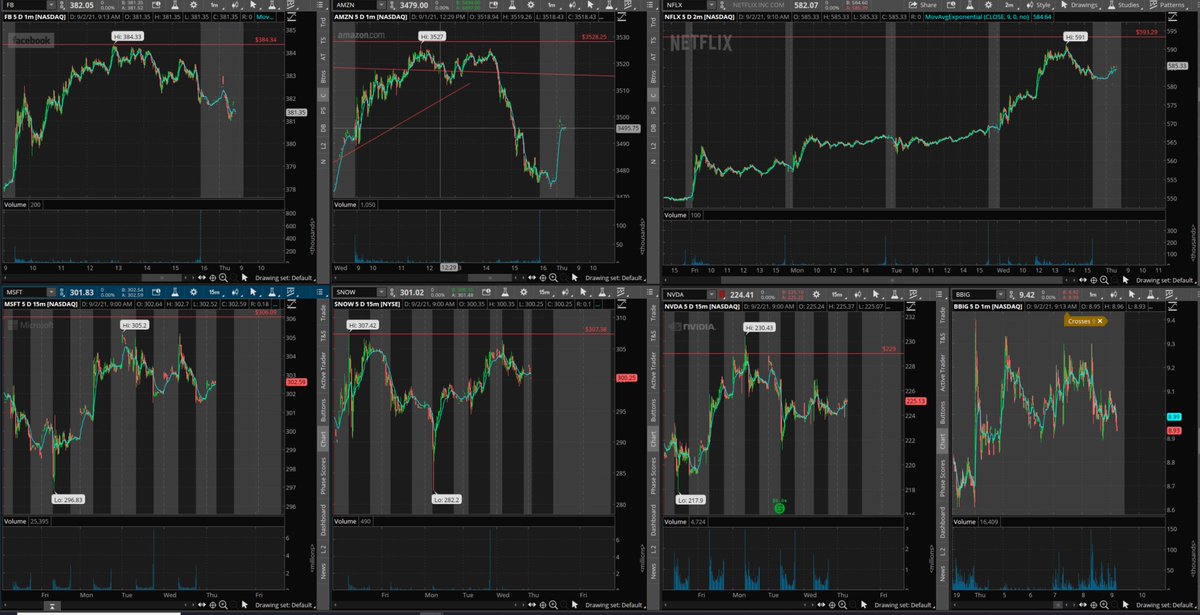Open chart settings gear in NFLX chart
The image size is (1200, 615).
[x=988, y=5]
